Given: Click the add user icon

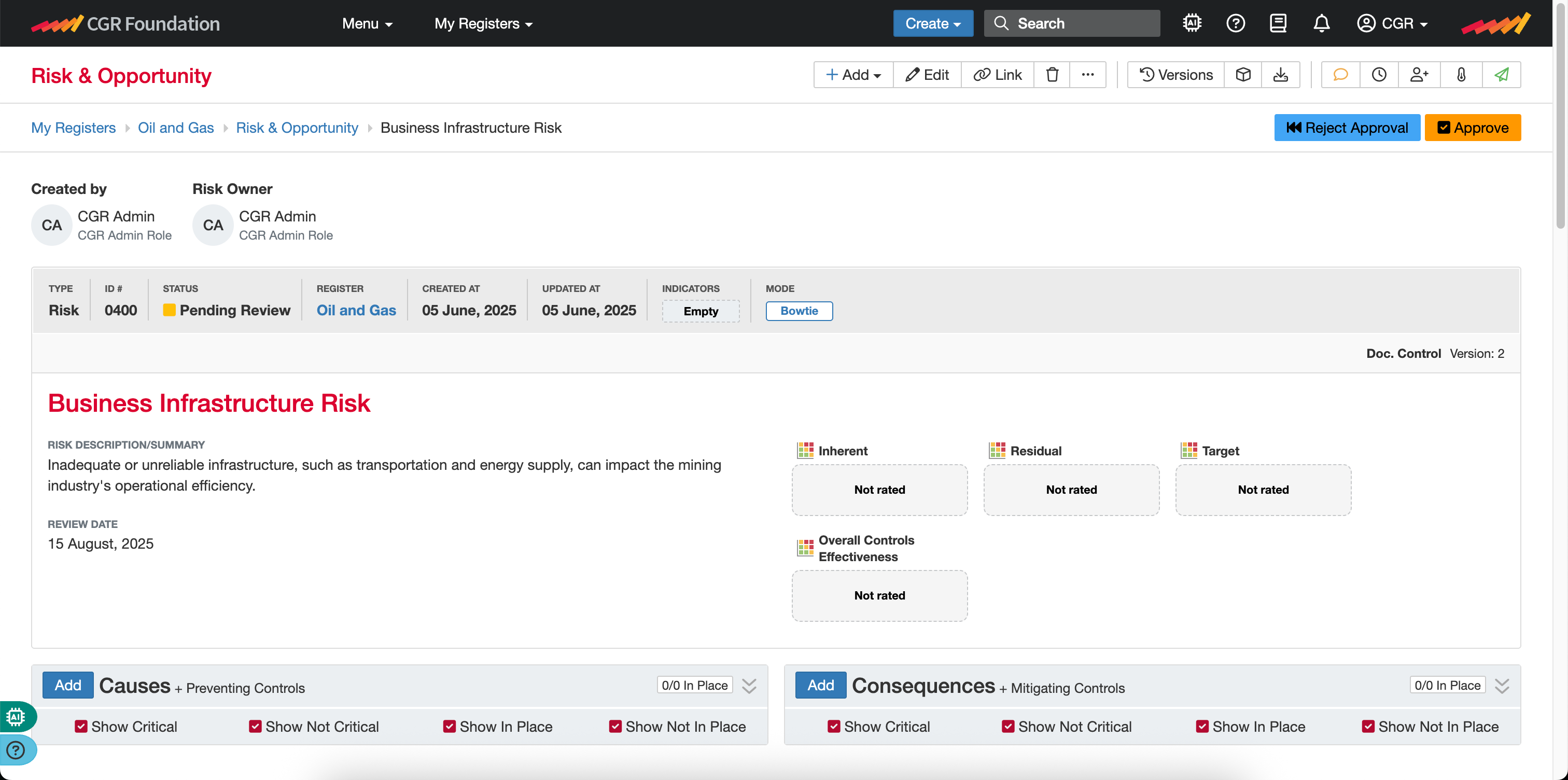Looking at the screenshot, I should coord(1420,74).
